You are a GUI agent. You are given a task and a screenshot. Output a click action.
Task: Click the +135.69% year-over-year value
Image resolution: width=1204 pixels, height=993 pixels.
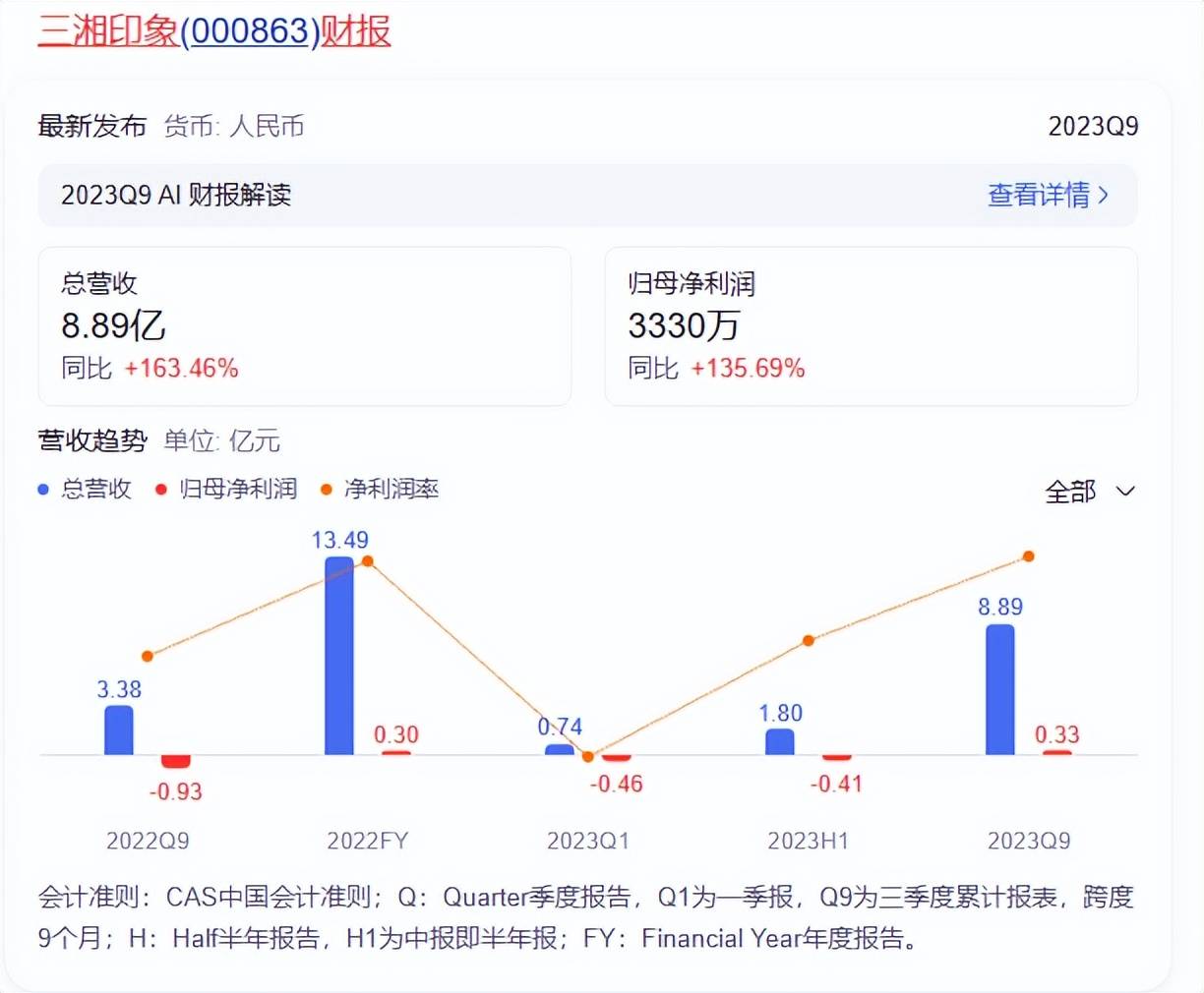pyautogui.click(x=748, y=368)
